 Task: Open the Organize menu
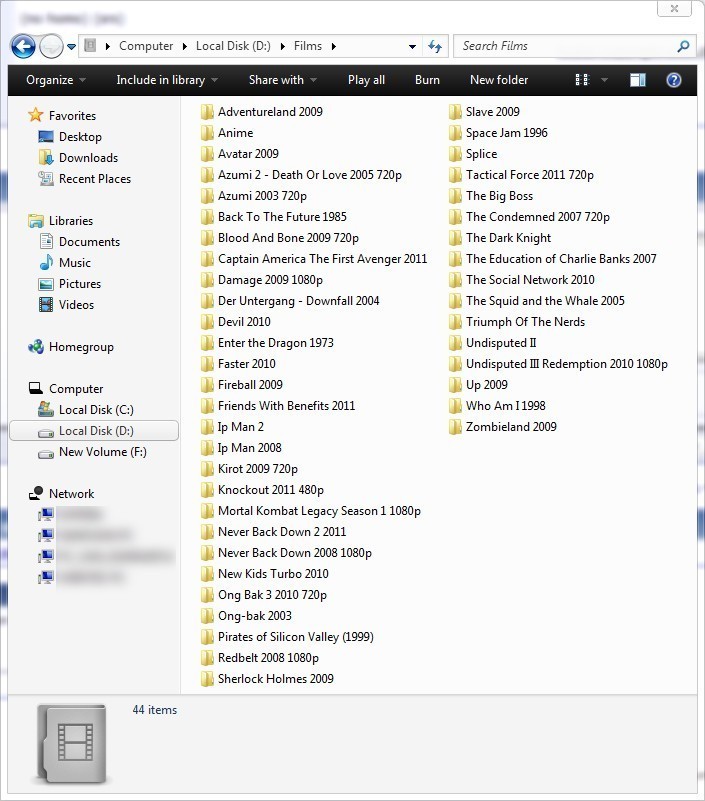click(x=56, y=80)
